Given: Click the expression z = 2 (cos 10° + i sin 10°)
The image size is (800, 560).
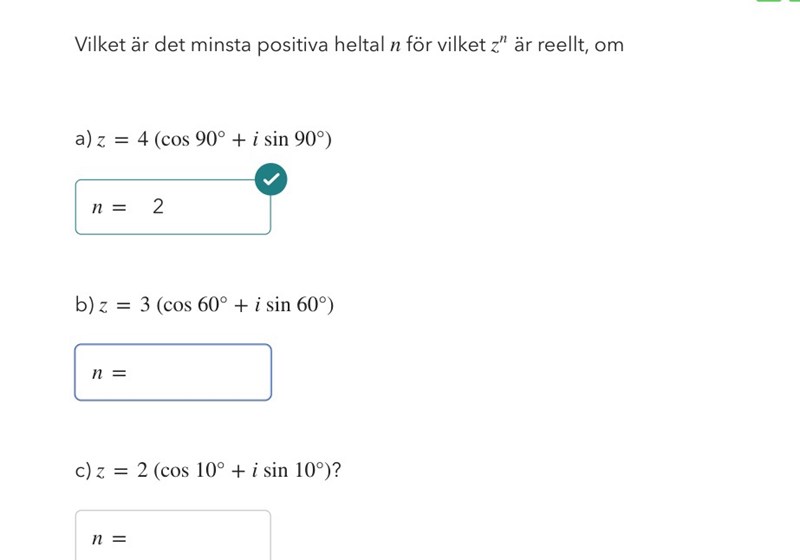Looking at the screenshot, I should click(218, 470).
